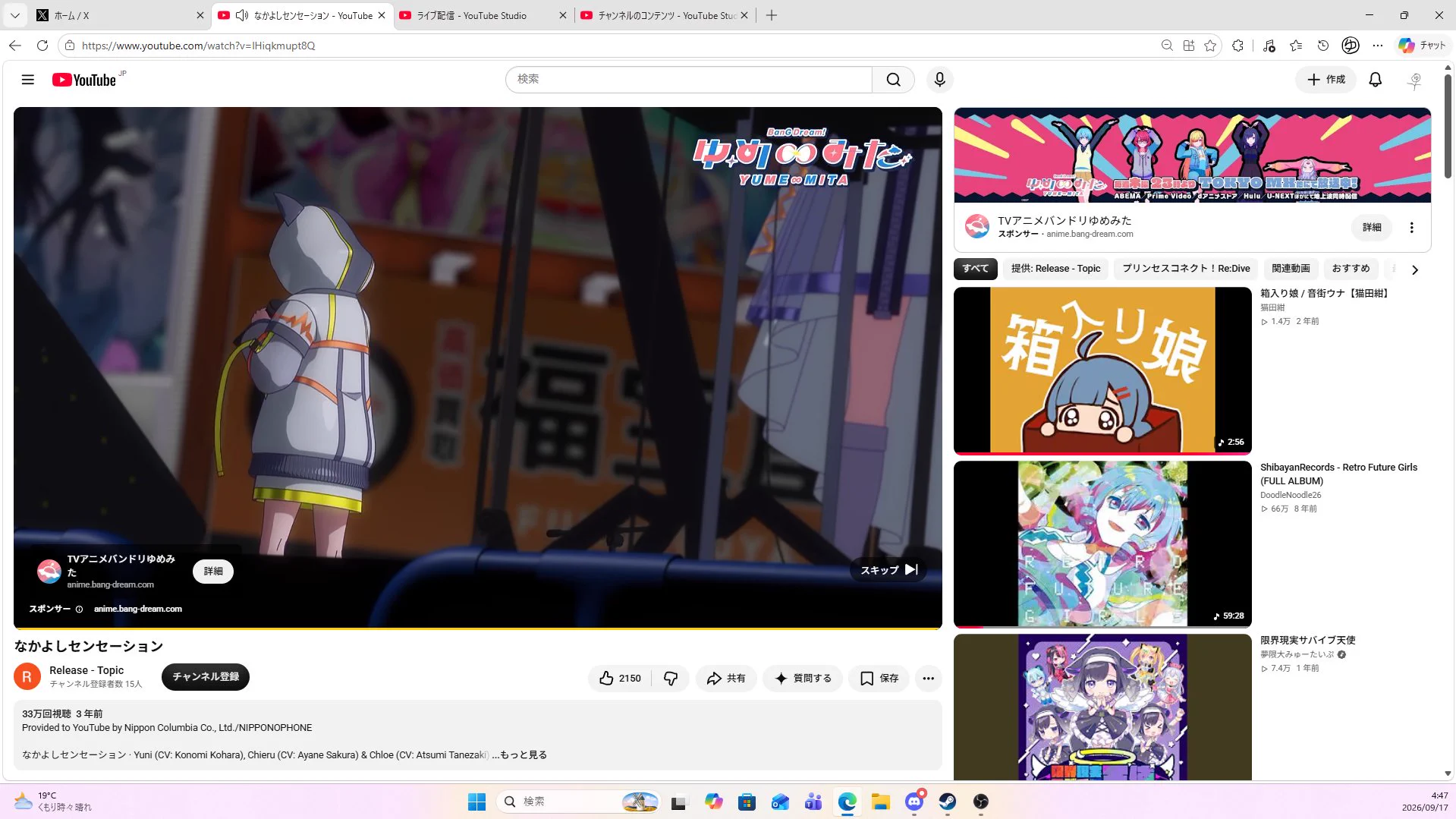Add page to favorites star icon
This screenshot has width=1456, height=819.
pyautogui.click(x=1210, y=46)
